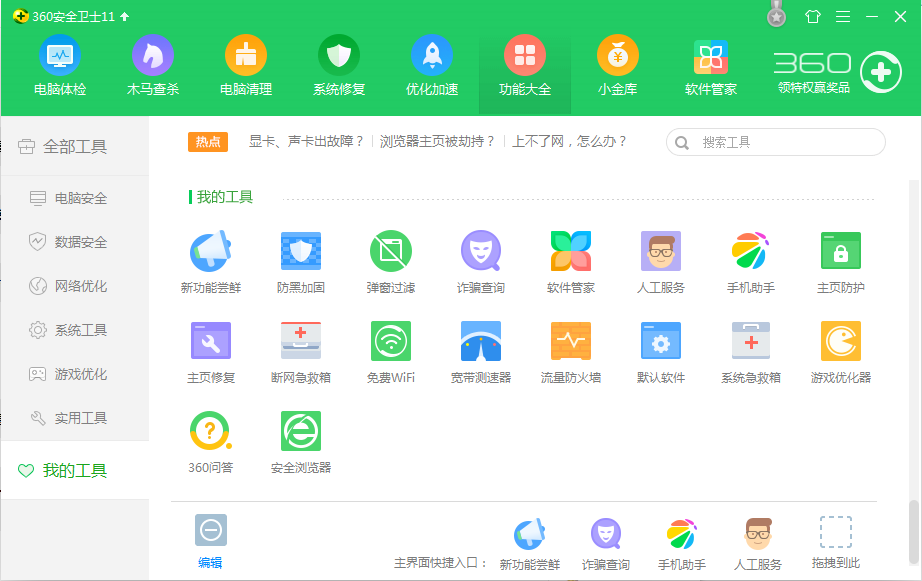Launch 宽带测速器 speed gauge tool
Viewport: 922px width, 581px height.
480,352
